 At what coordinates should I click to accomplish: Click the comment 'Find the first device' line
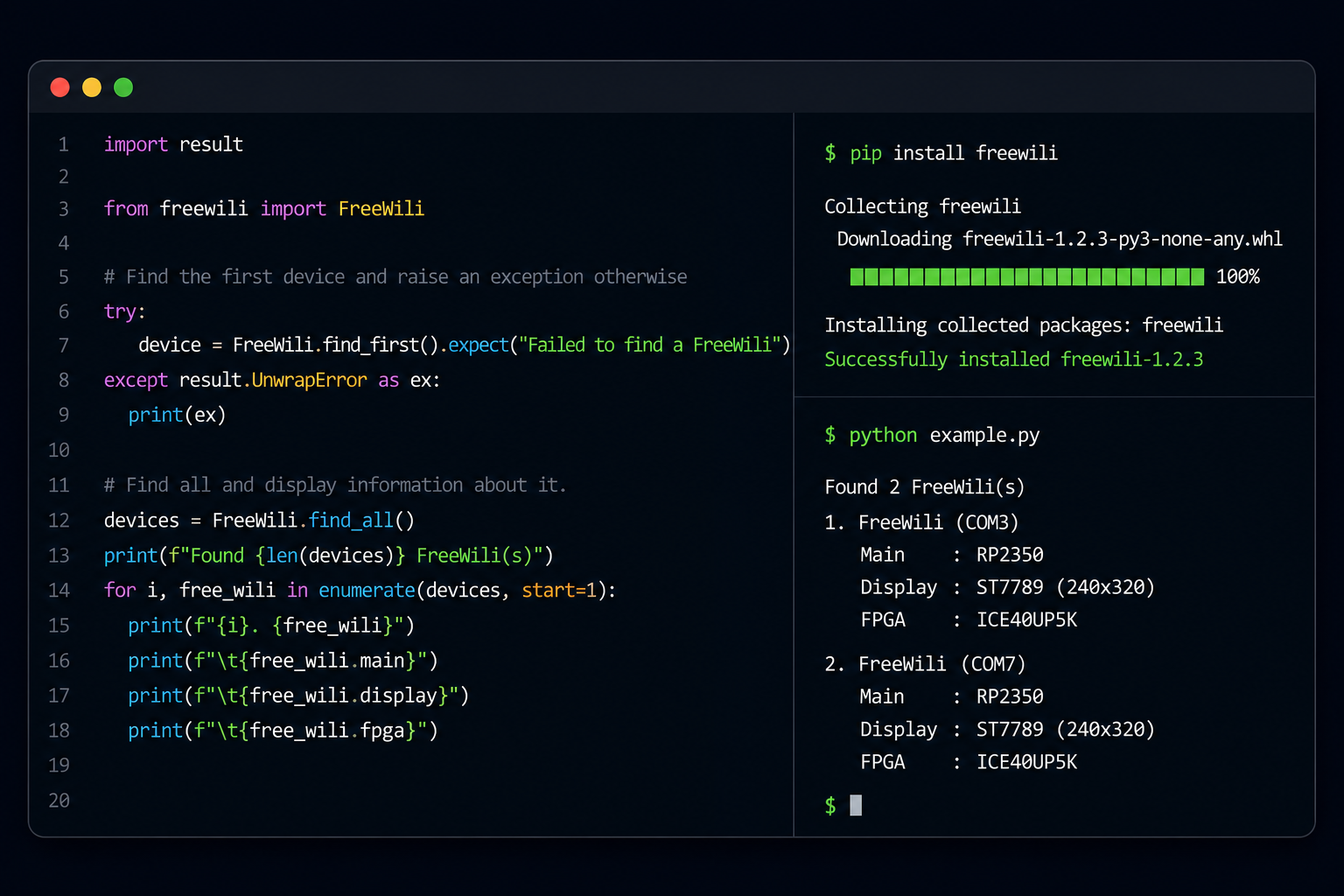click(395, 277)
